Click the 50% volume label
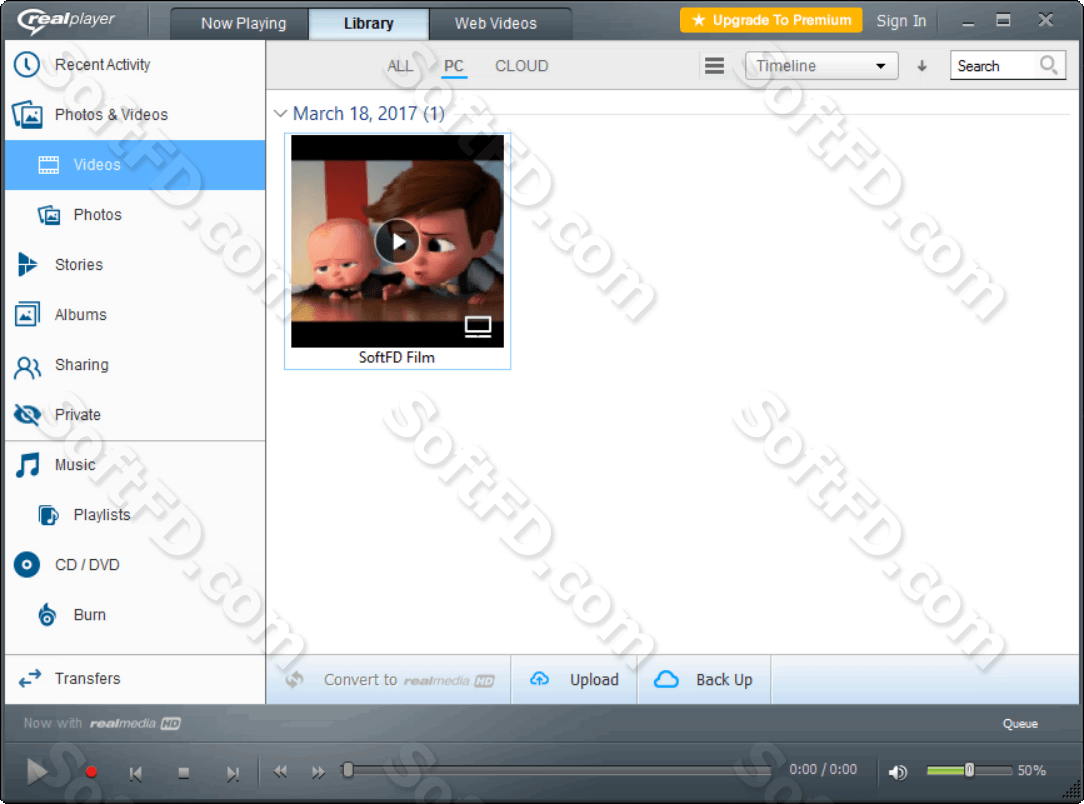 click(1031, 770)
